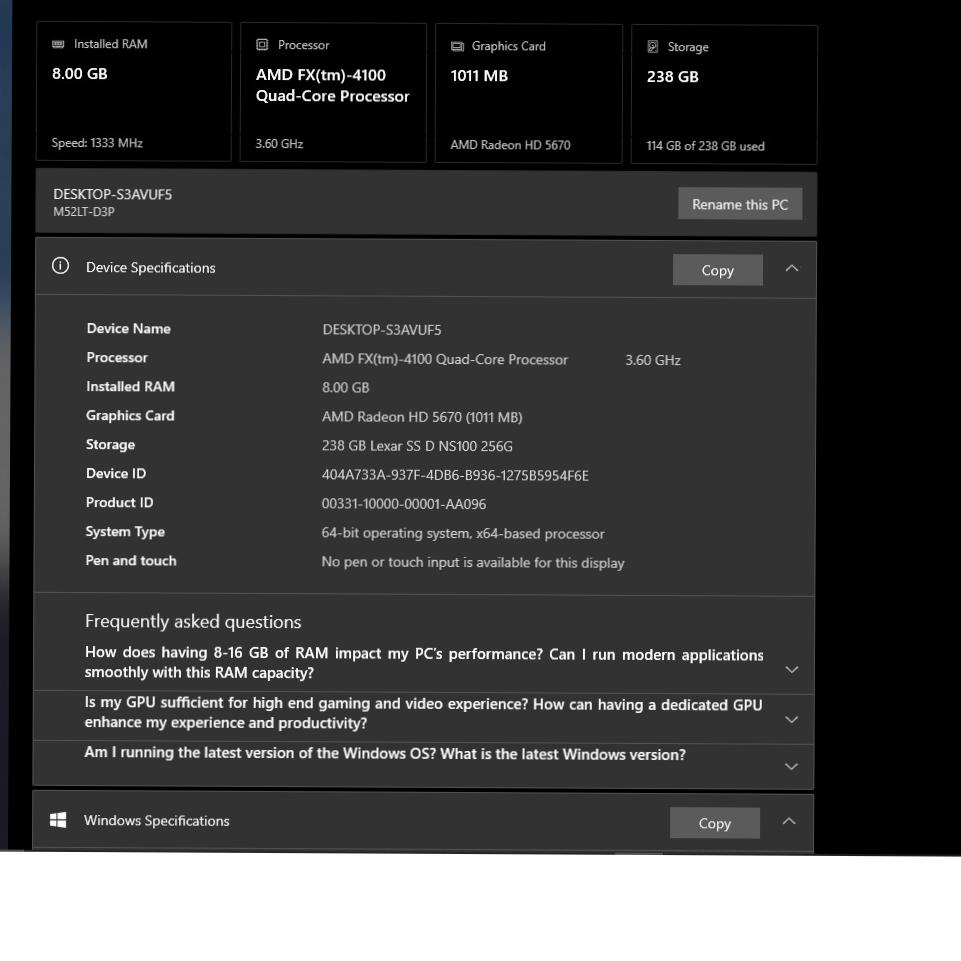Viewport: 961px width, 961px height.
Task: Expand the RAM performance FAQ question
Action: click(791, 669)
